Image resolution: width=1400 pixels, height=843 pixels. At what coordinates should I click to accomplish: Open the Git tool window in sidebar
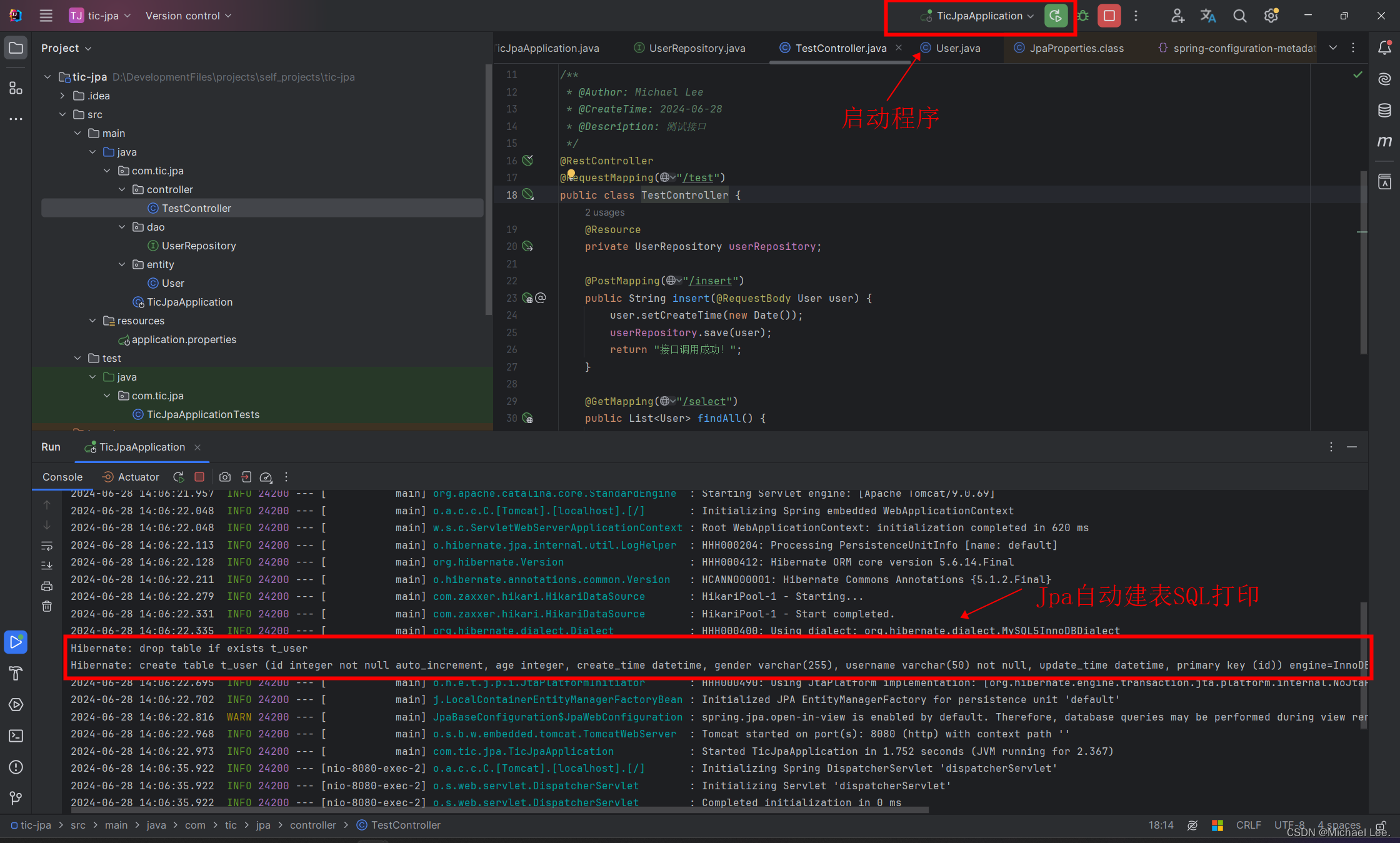(16, 798)
